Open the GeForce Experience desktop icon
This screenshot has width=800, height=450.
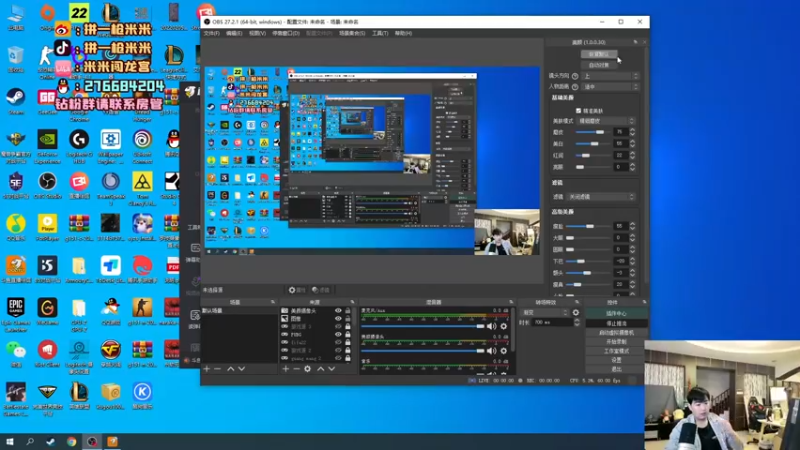point(47,146)
